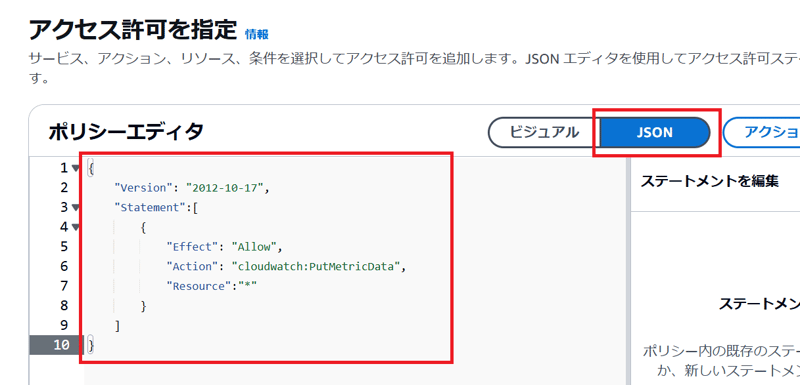Place cursor on "Allow" value

(254, 247)
